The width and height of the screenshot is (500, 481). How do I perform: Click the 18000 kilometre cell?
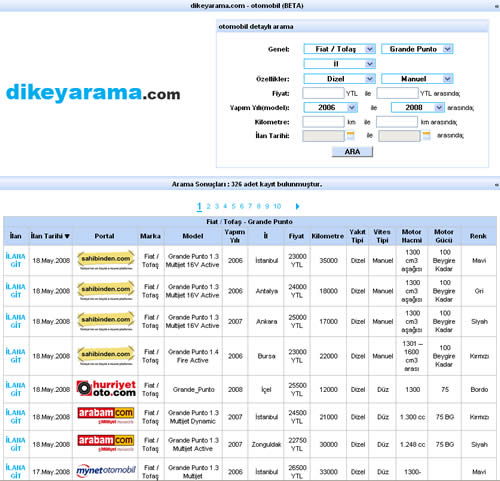(328, 291)
